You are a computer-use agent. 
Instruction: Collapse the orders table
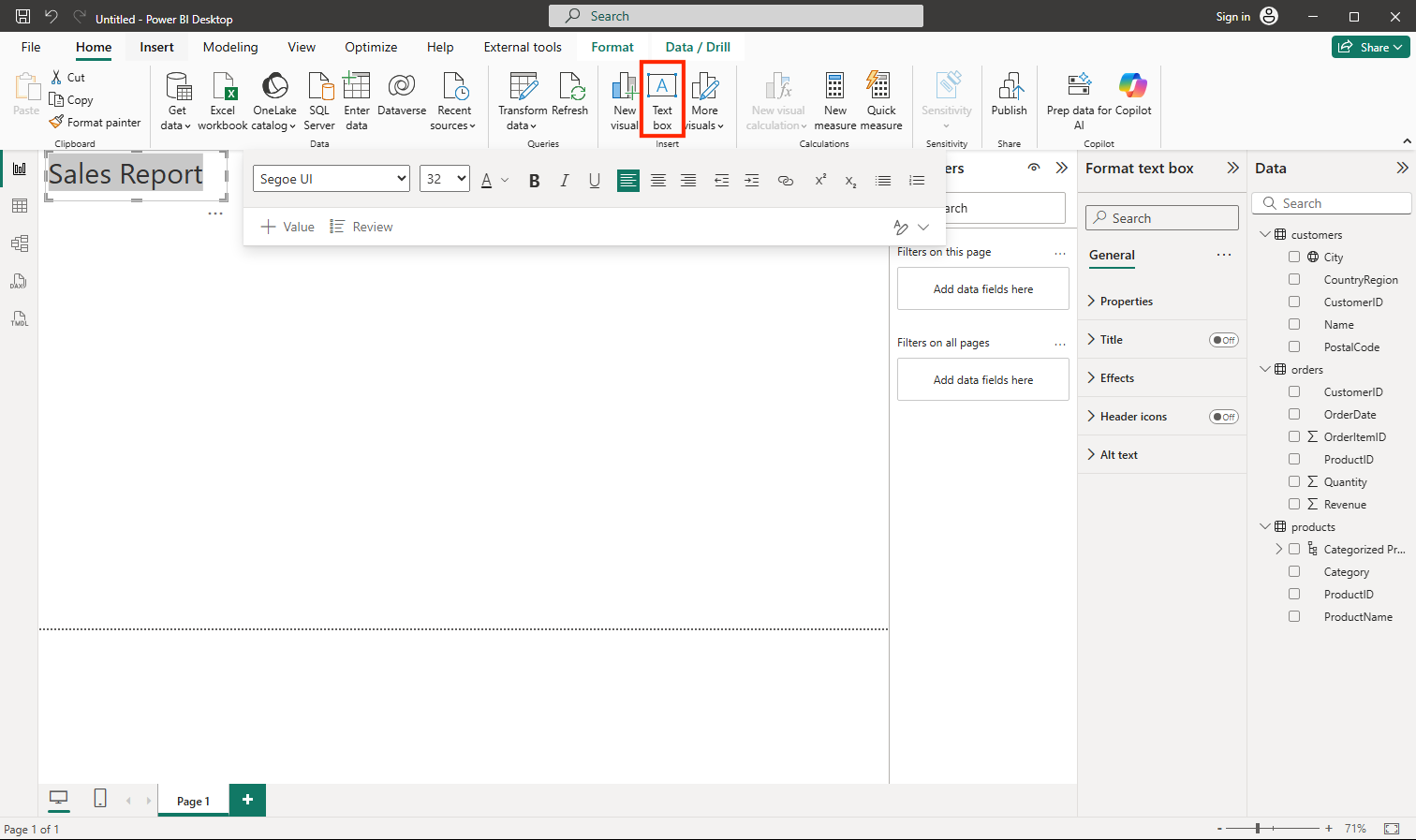1265,369
